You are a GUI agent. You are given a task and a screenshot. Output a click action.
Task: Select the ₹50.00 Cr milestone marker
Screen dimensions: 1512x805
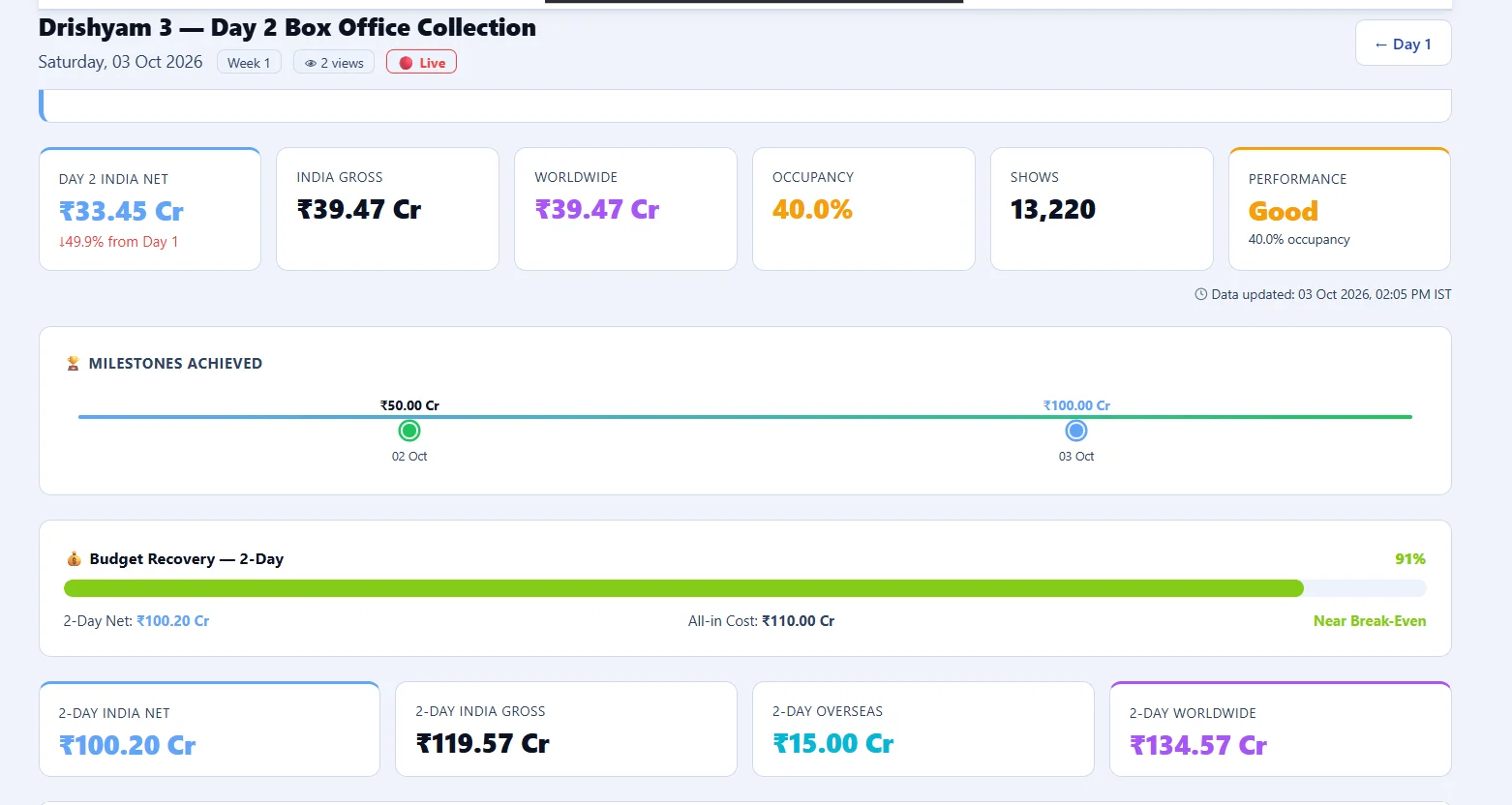tap(409, 431)
